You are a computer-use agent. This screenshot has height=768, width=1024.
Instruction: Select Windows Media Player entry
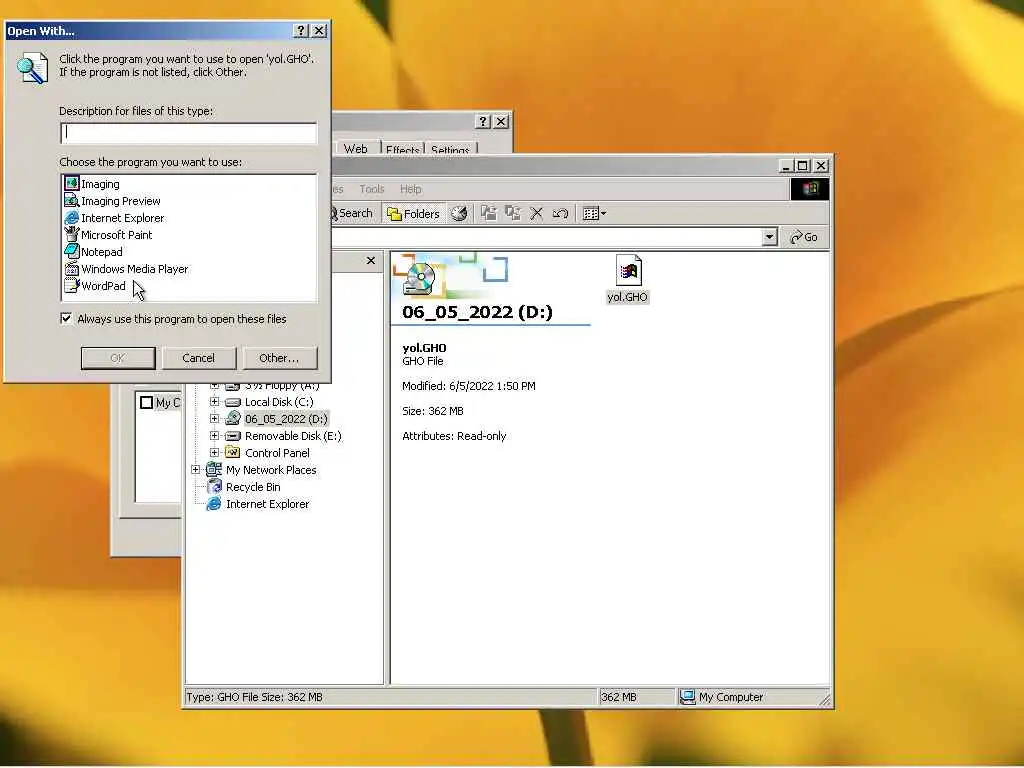click(x=127, y=269)
